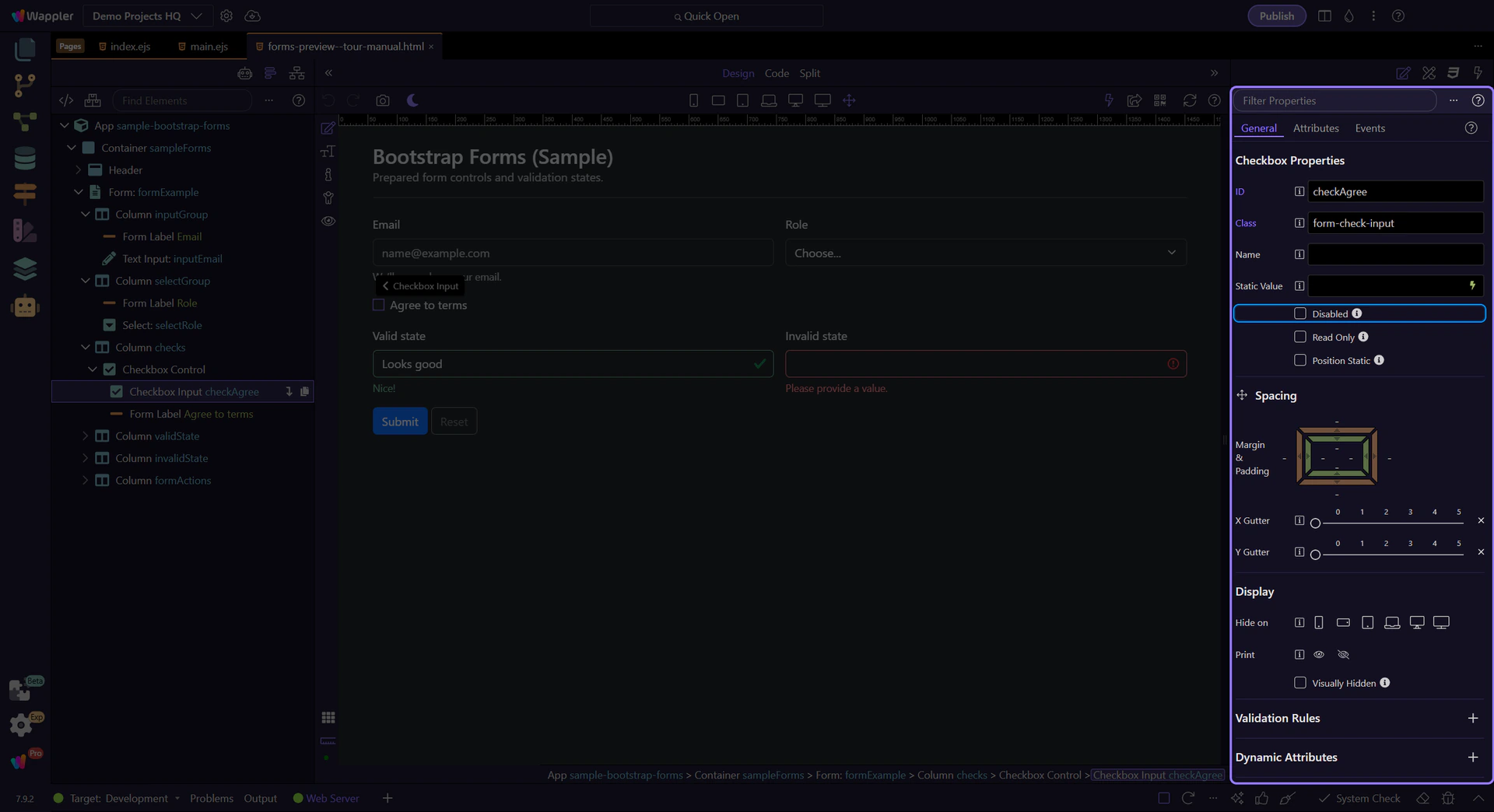1494x812 pixels.
Task: Click the AI robot assistant sidebar icon
Action: pyautogui.click(x=25, y=306)
